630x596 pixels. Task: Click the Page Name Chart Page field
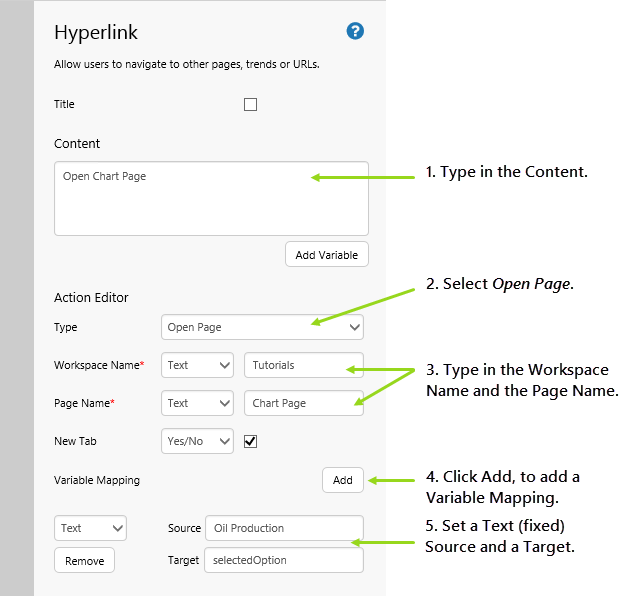tap(303, 403)
